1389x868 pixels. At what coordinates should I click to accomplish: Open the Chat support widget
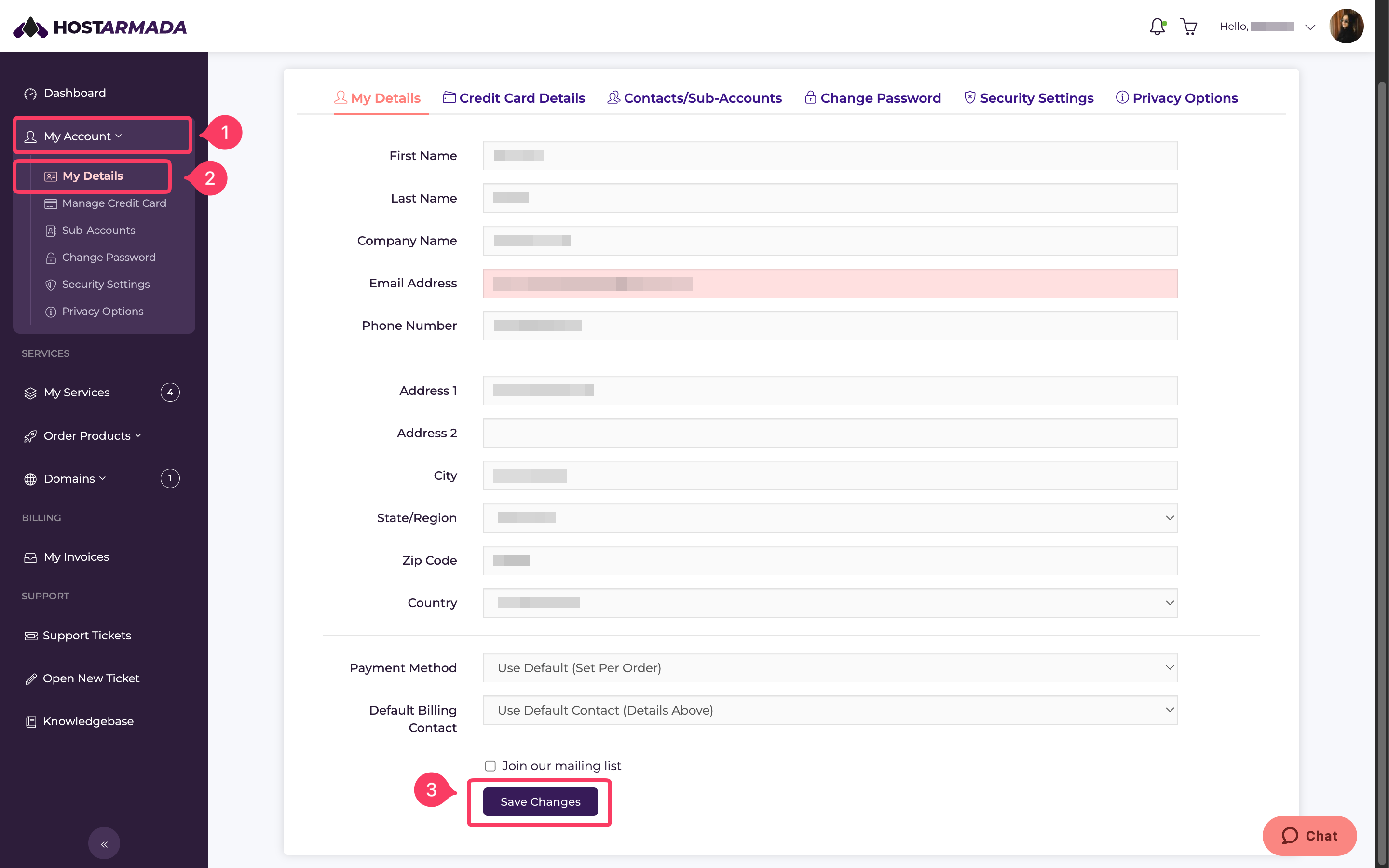1309,836
